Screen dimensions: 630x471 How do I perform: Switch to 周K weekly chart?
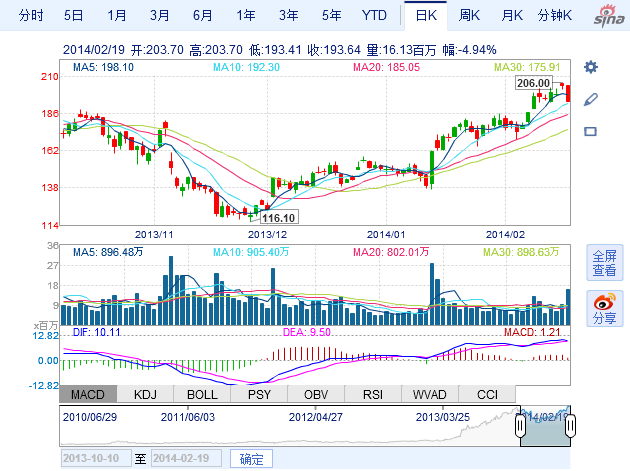pos(470,15)
